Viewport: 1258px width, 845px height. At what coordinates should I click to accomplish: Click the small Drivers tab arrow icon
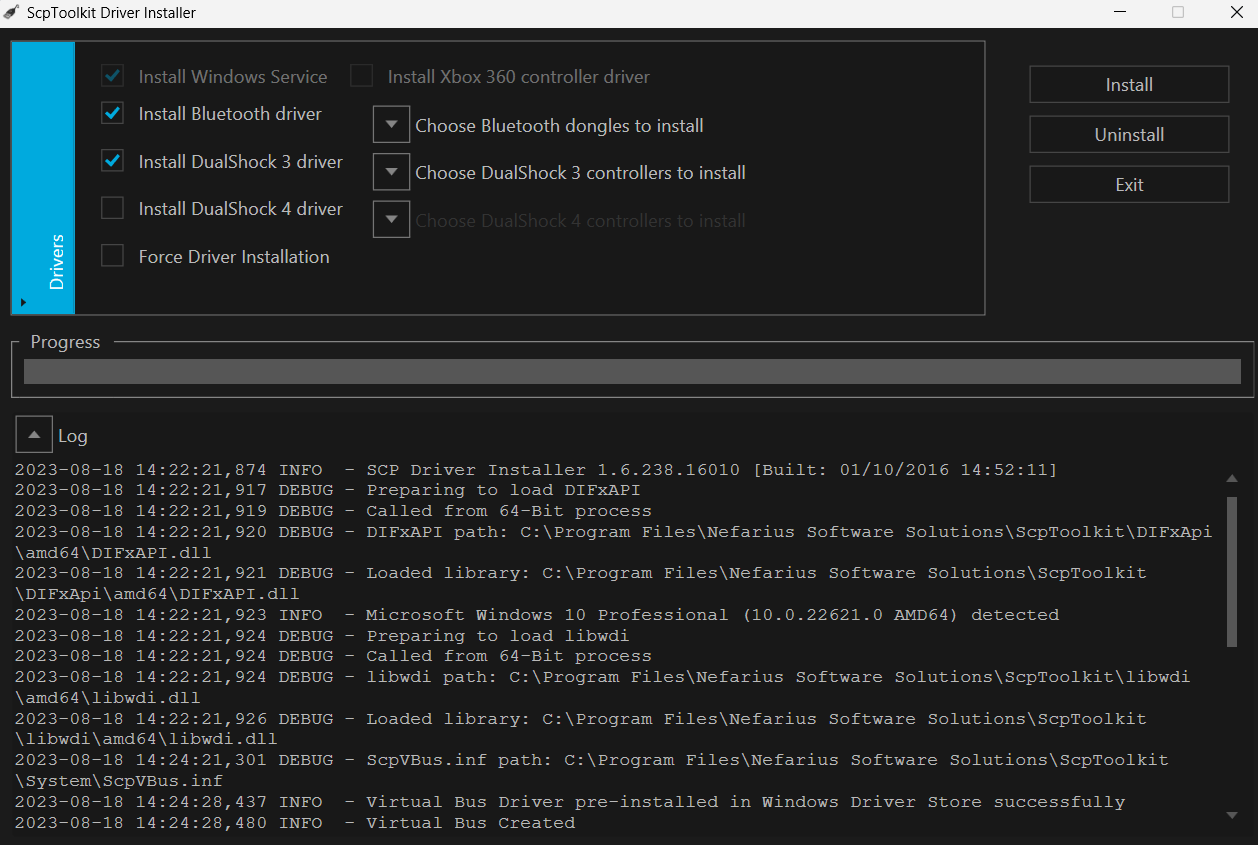tap(22, 301)
